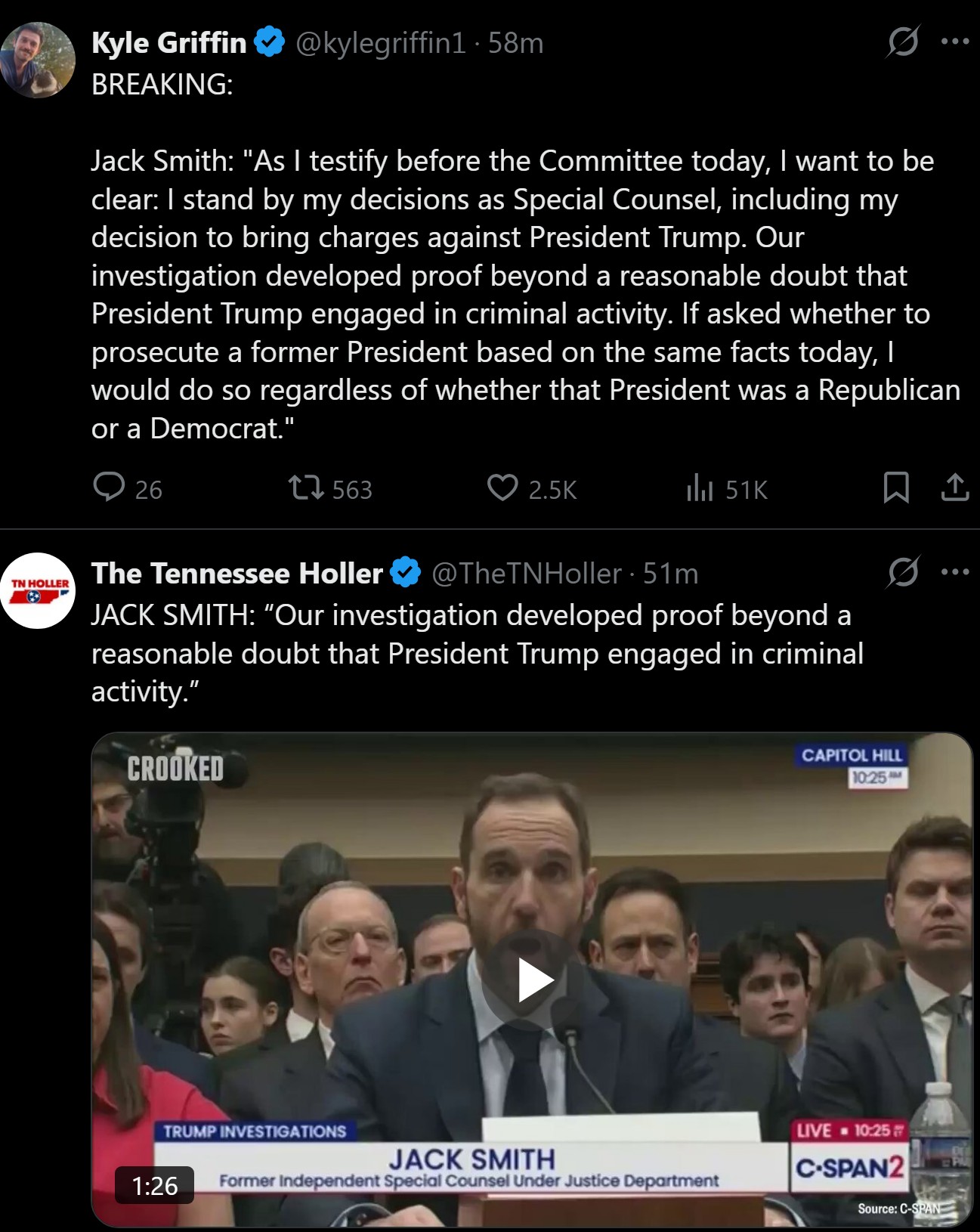
Task: Open the 58m timestamp on Kyle Griffin's tweet
Action: tap(516, 43)
